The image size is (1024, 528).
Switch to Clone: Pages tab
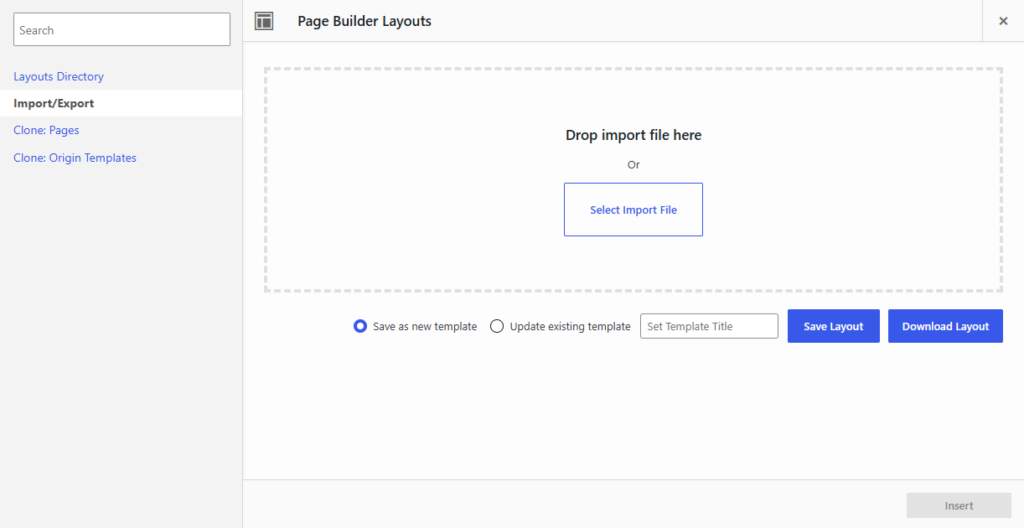pos(46,130)
